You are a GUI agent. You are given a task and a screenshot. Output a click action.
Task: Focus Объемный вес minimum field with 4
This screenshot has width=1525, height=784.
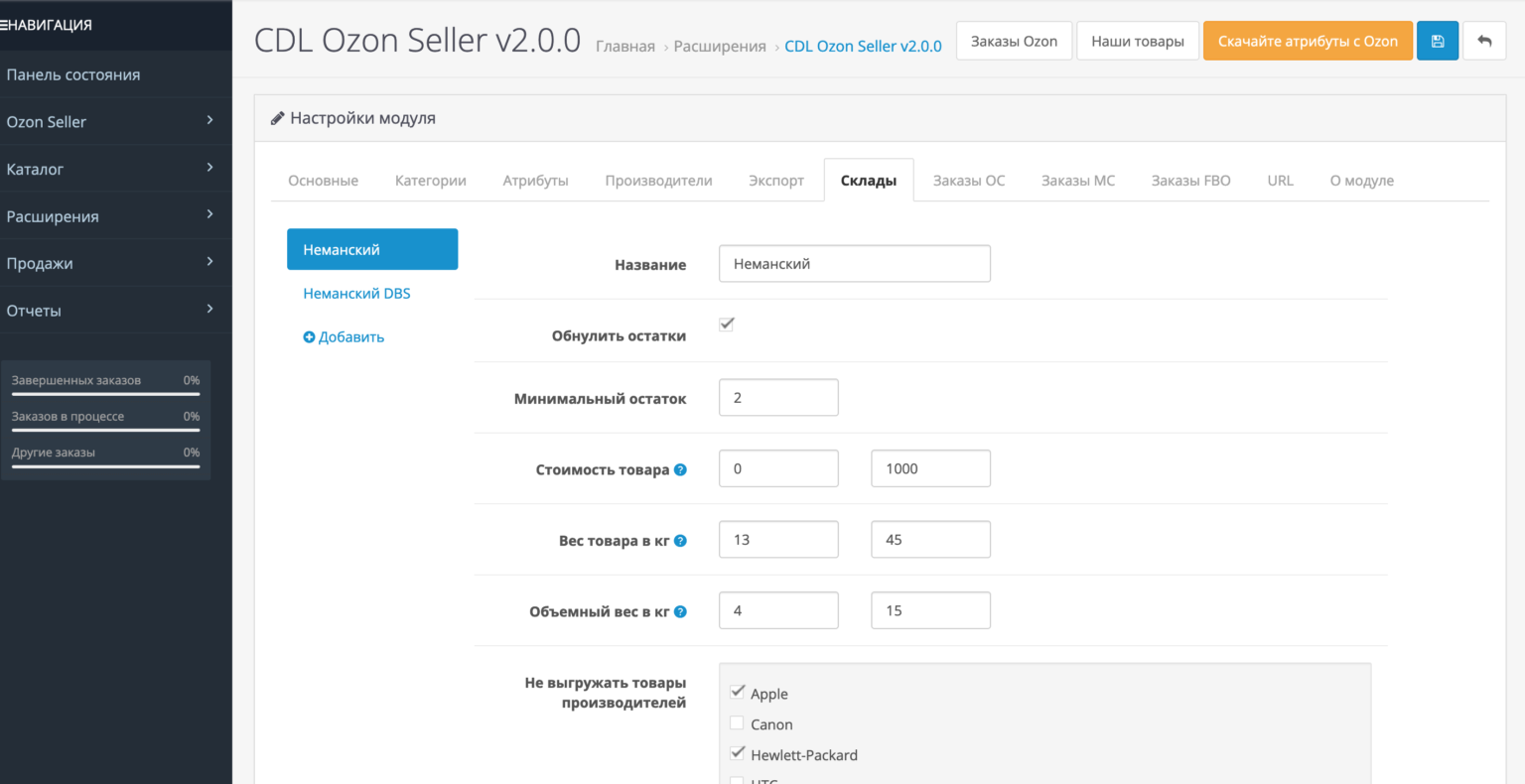(778, 610)
